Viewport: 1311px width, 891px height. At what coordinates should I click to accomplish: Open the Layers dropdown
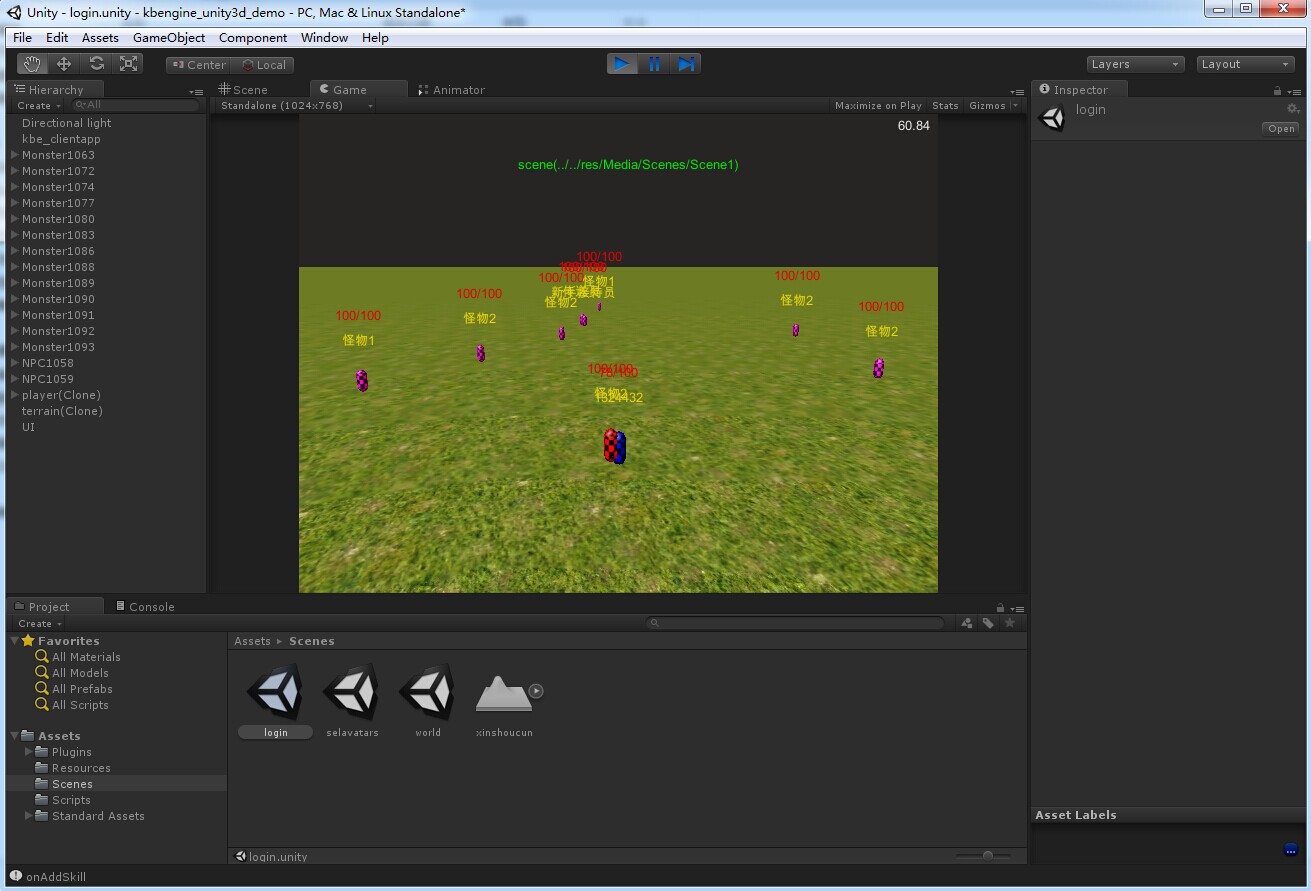(1135, 63)
